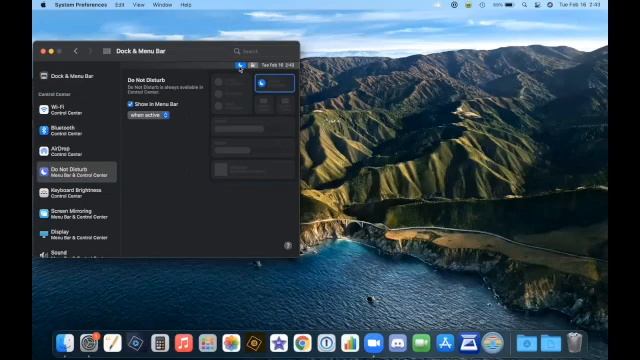Viewport: 640px width, 360px height.
Task: Launch Numbers from the Dock
Action: (350, 343)
